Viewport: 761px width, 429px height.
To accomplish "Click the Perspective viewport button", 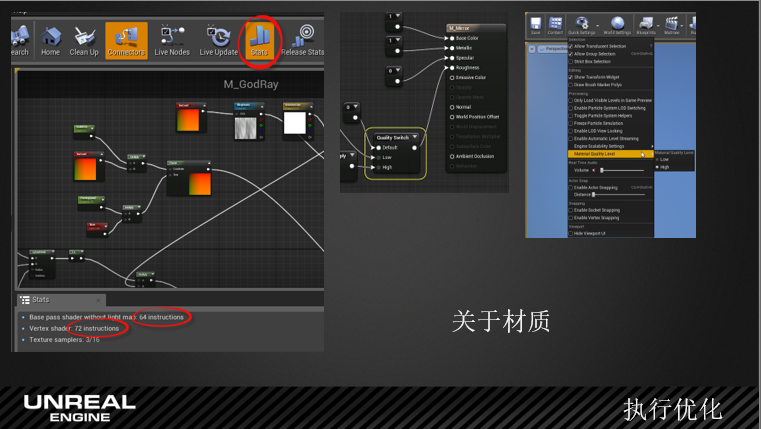I will (553, 49).
